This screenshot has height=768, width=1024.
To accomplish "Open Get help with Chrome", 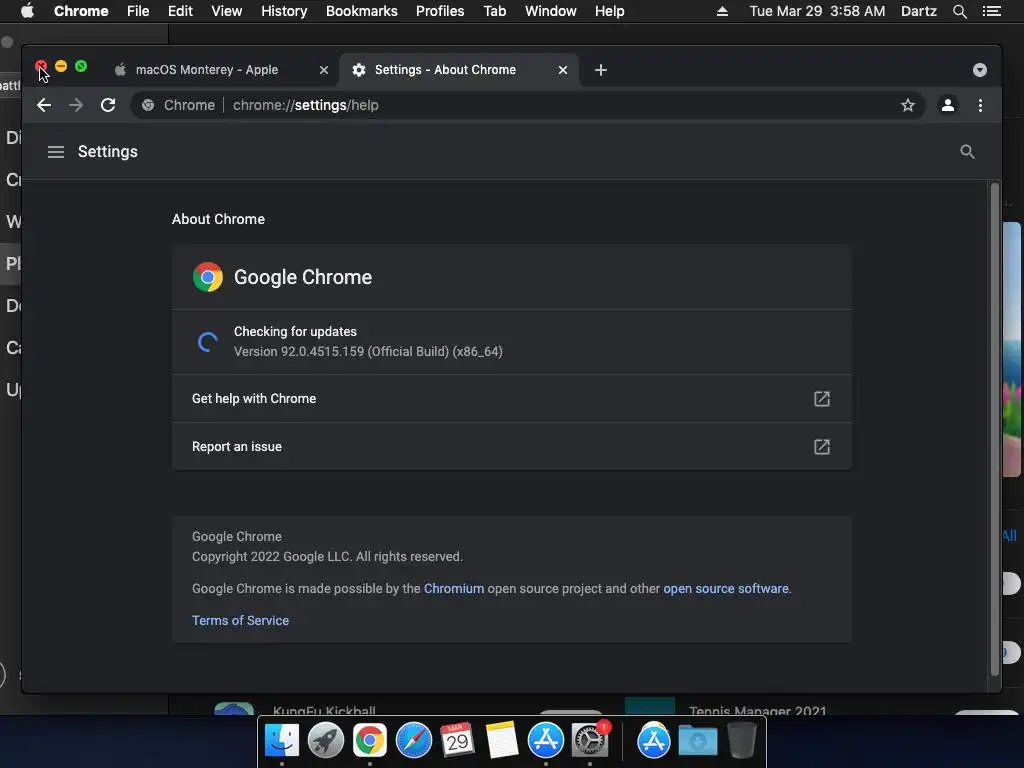I will point(512,398).
